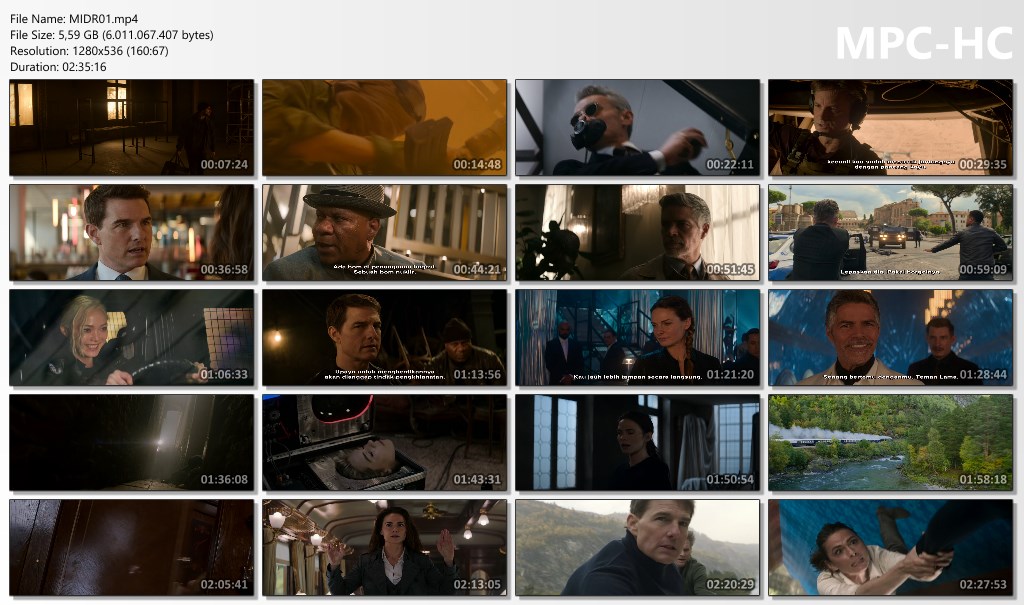Click the thumbnail timestamped 01:21:20
Viewport: 1024px width, 605px height.
click(637, 338)
